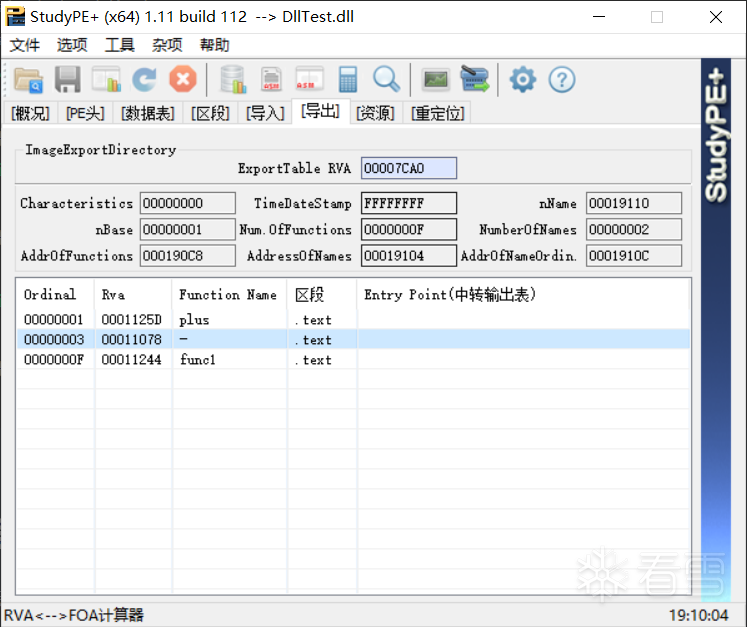This screenshot has height=627, width=747.
Task: Launch the calculator tool icon
Action: pyautogui.click(x=348, y=80)
